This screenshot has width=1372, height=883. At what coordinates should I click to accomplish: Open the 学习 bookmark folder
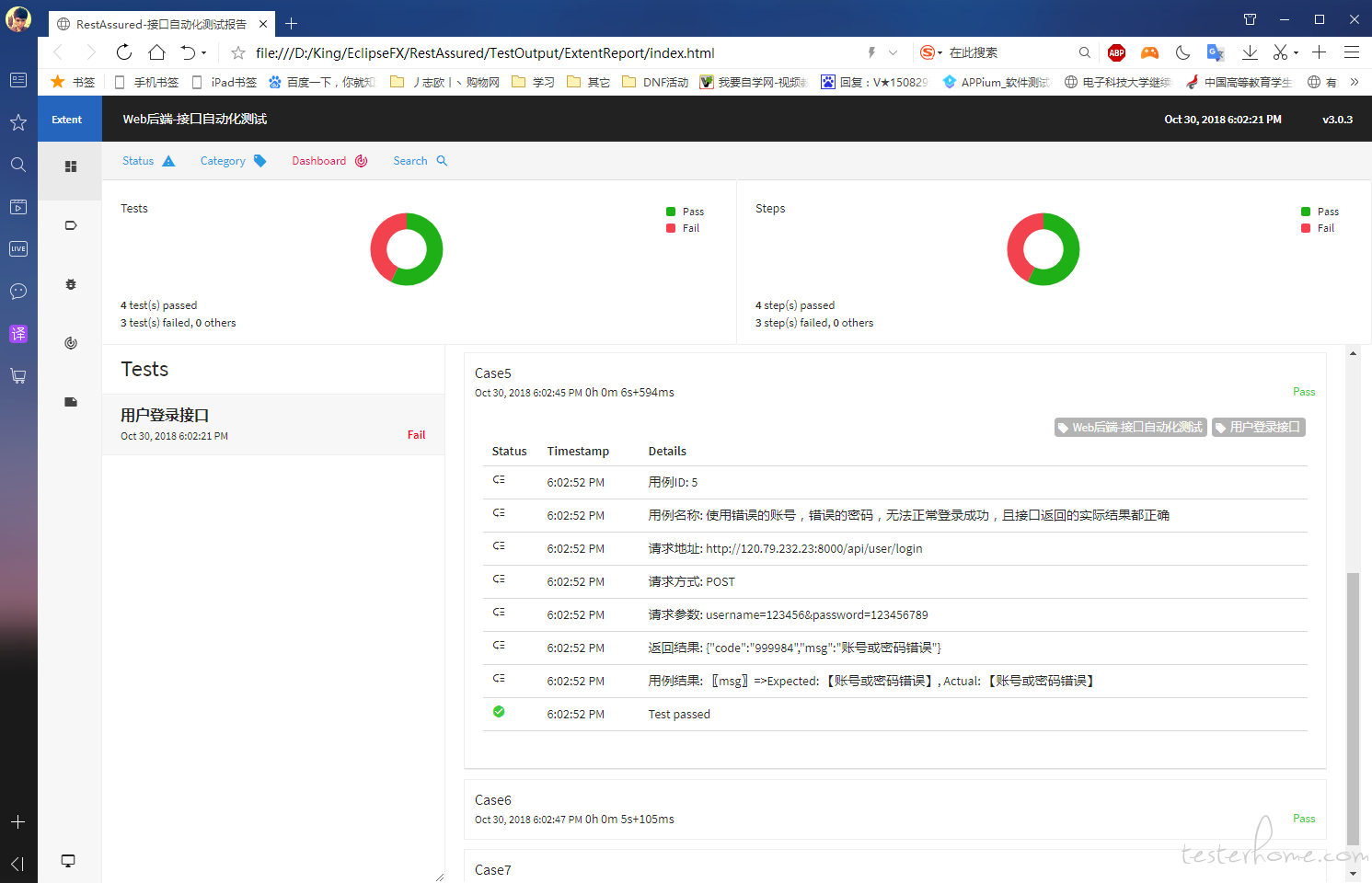tap(533, 82)
